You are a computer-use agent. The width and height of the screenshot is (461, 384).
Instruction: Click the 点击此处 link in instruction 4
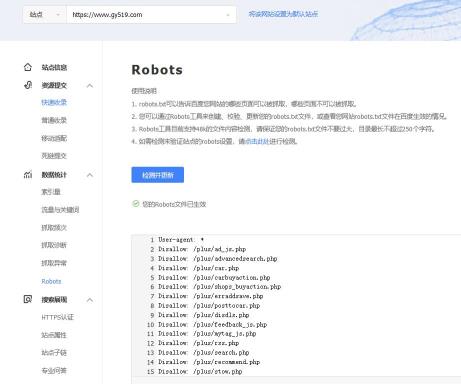tap(257, 141)
